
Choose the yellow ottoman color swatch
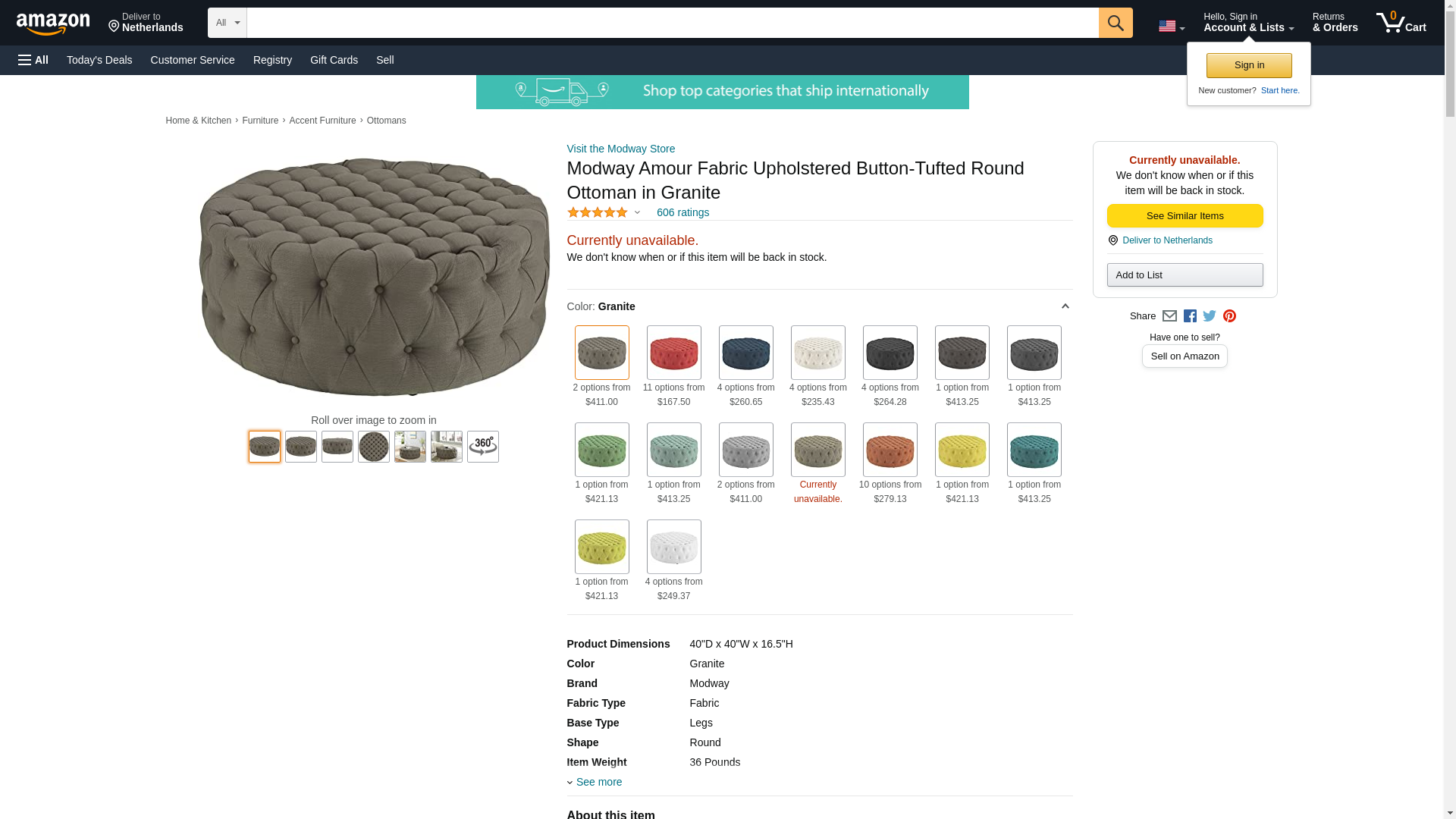coord(962,450)
